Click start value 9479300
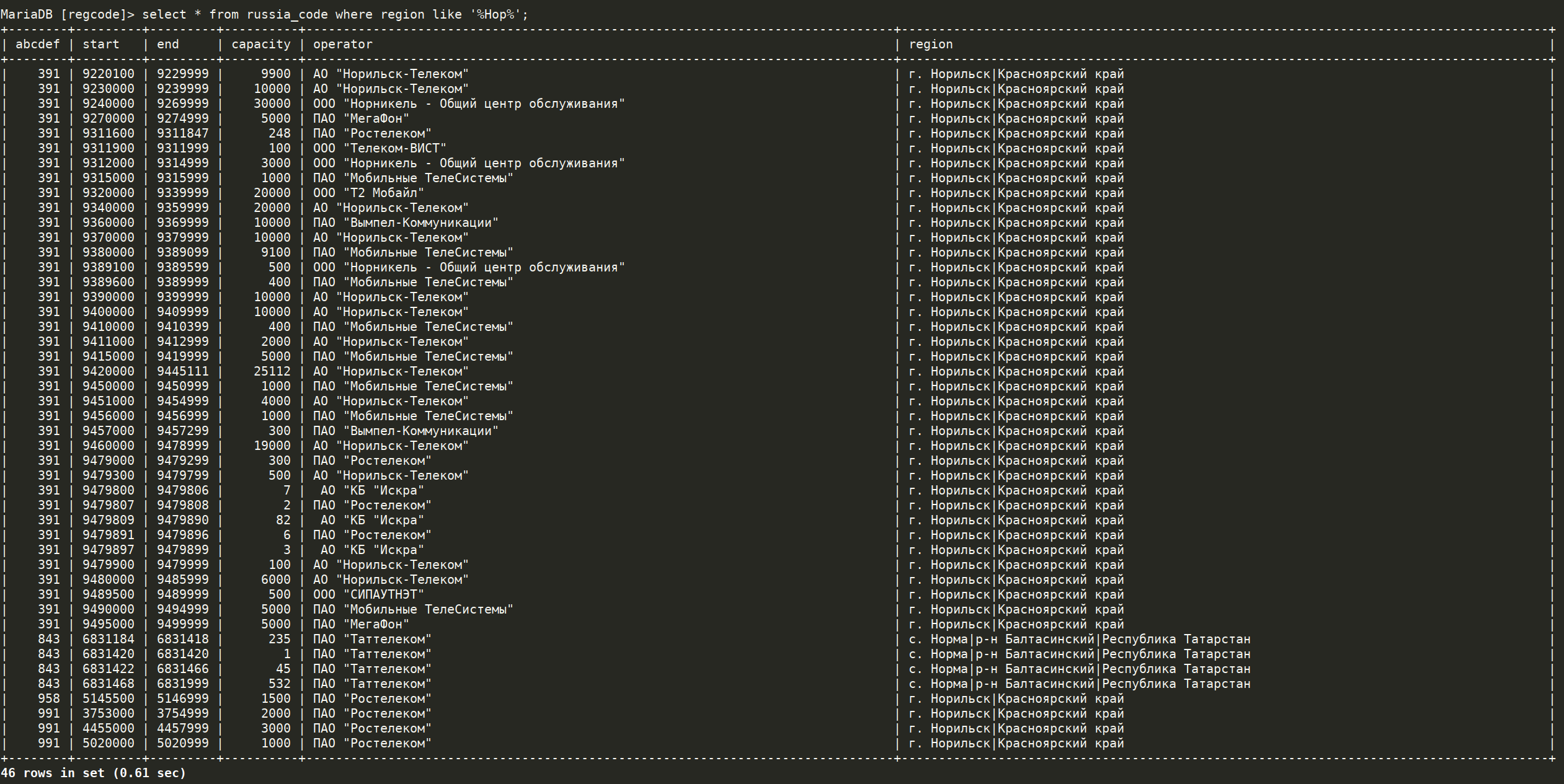Screen dimensions: 1564x784 (x=109, y=475)
